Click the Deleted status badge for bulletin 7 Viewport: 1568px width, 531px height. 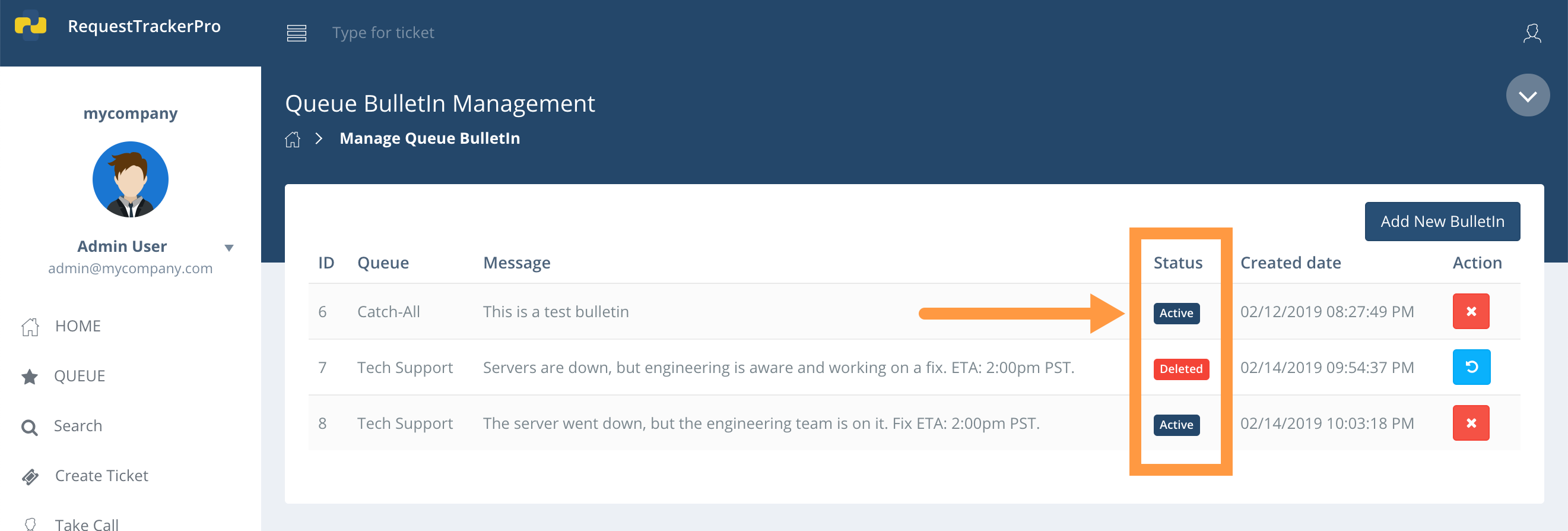1180,369
